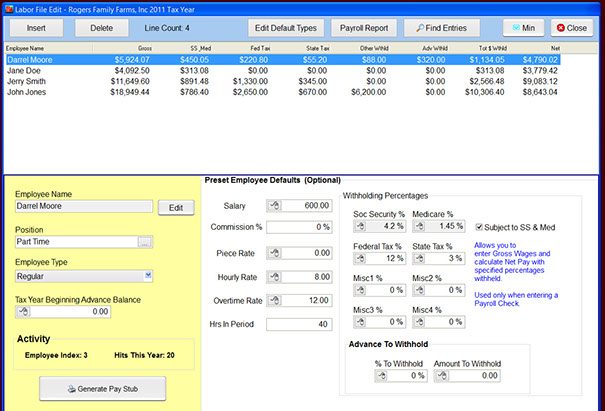Viewport: 605px width, 411px height.
Task: Click the Find Entries button
Action: 441,28
